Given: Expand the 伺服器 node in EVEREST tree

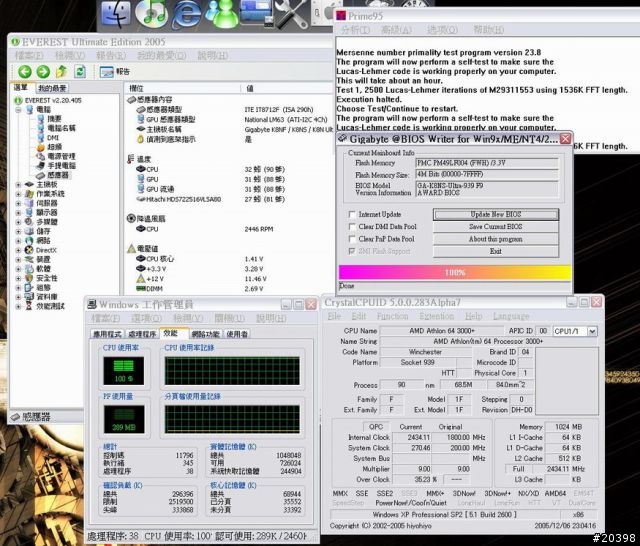Looking at the screenshot, I should [18, 203].
